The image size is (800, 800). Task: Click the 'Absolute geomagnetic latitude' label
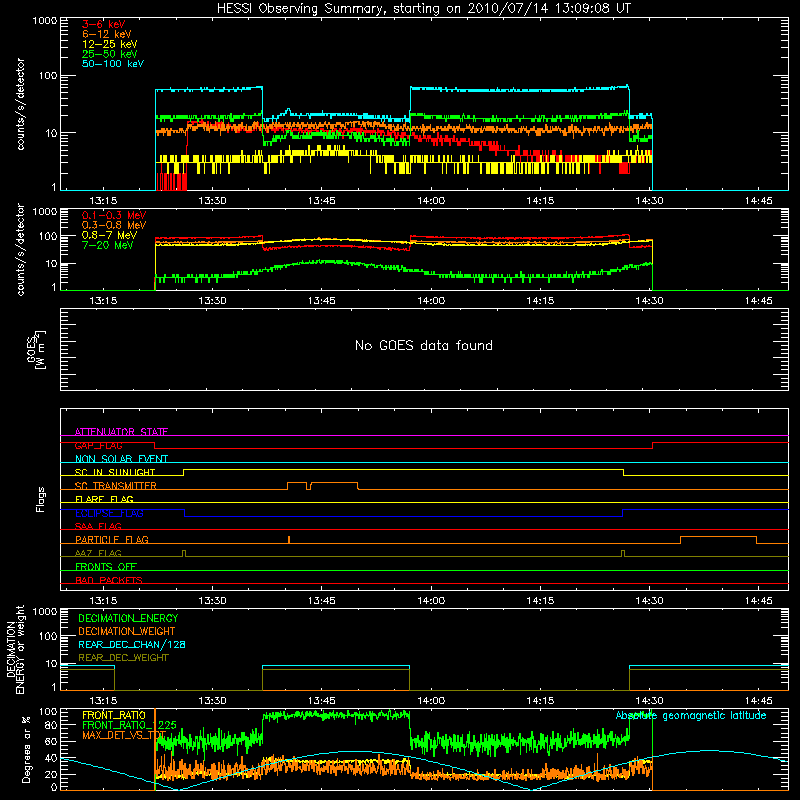(691, 716)
